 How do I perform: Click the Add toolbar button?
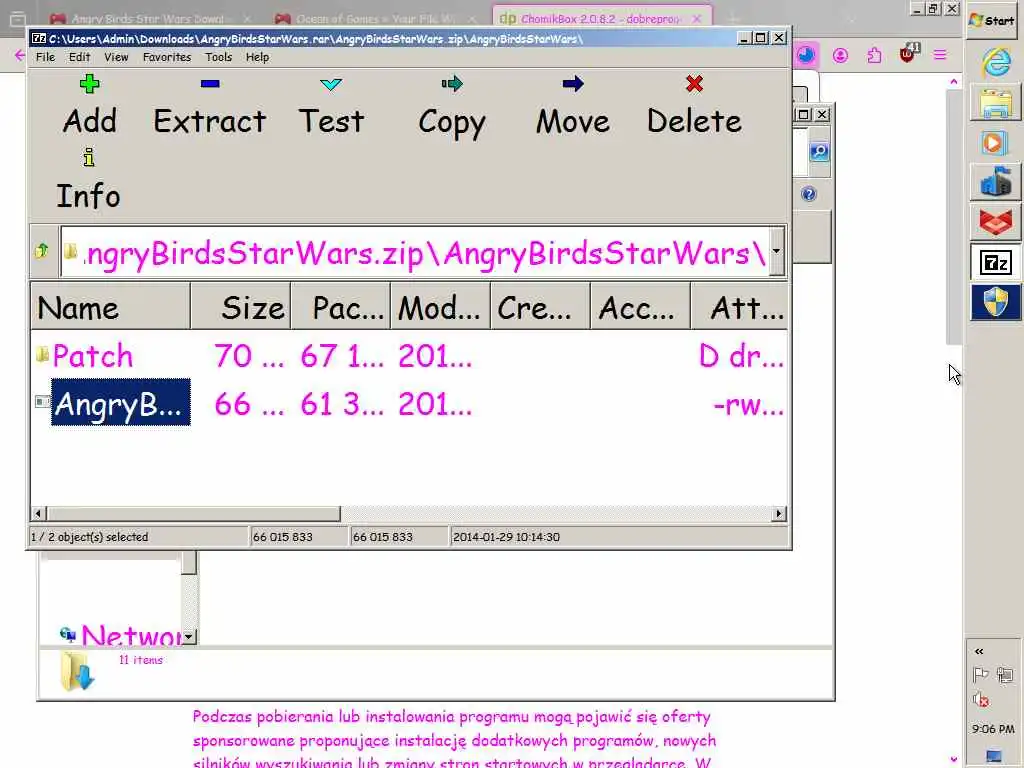[x=89, y=104]
